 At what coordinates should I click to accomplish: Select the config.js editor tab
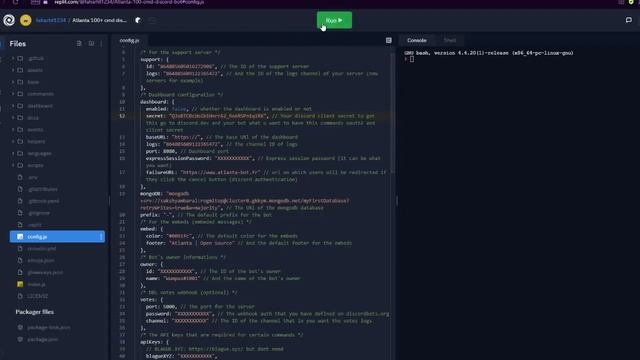(129, 40)
